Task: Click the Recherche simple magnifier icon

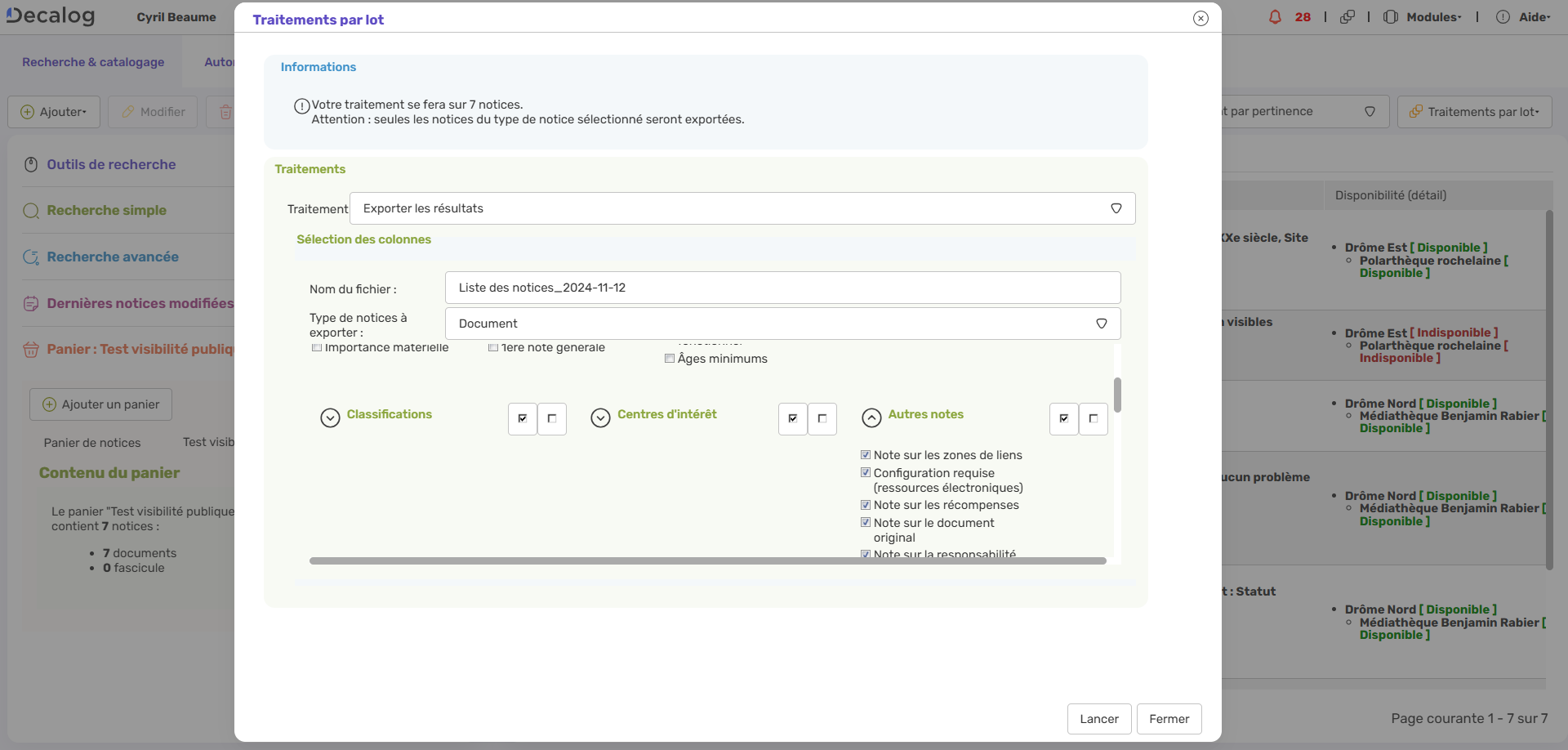Action: point(31,211)
